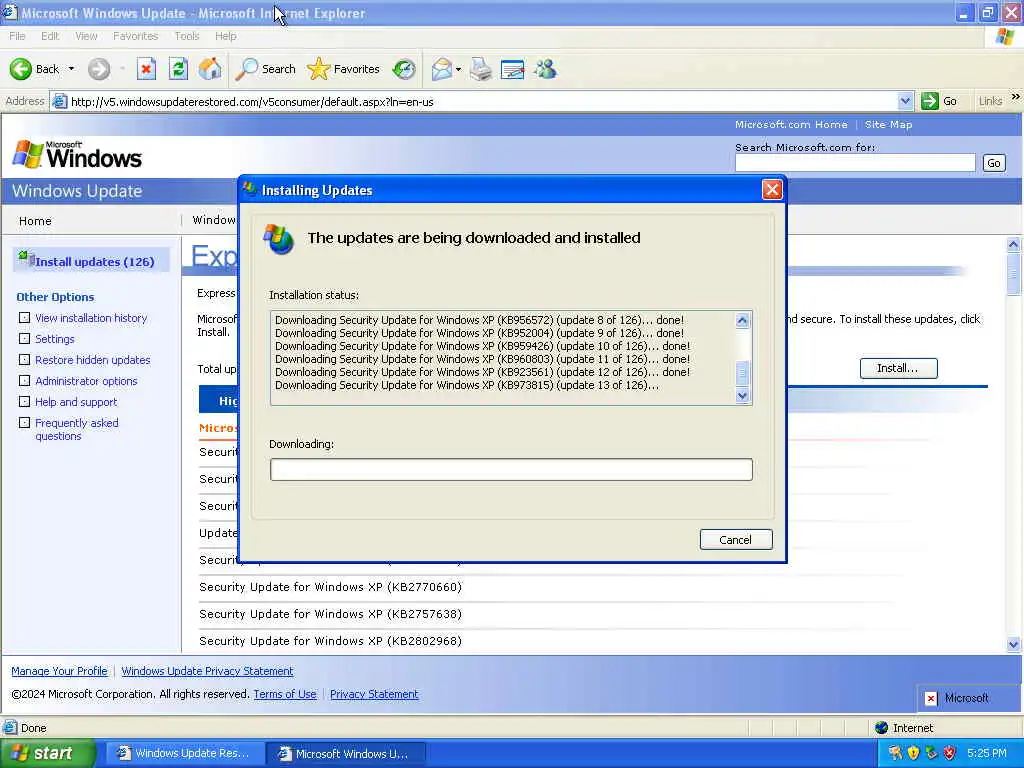Image resolution: width=1024 pixels, height=768 pixels.
Task: Click the Search Microsoft.com input field
Action: pos(855,163)
